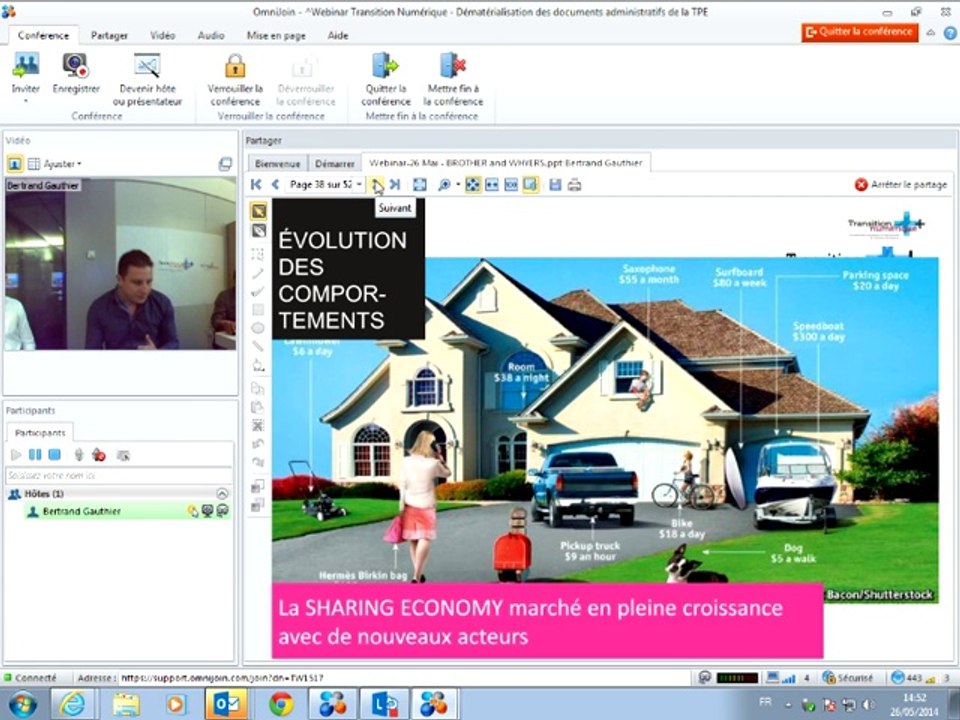
Task: Click the name input field in Participants panel
Action: point(119,475)
